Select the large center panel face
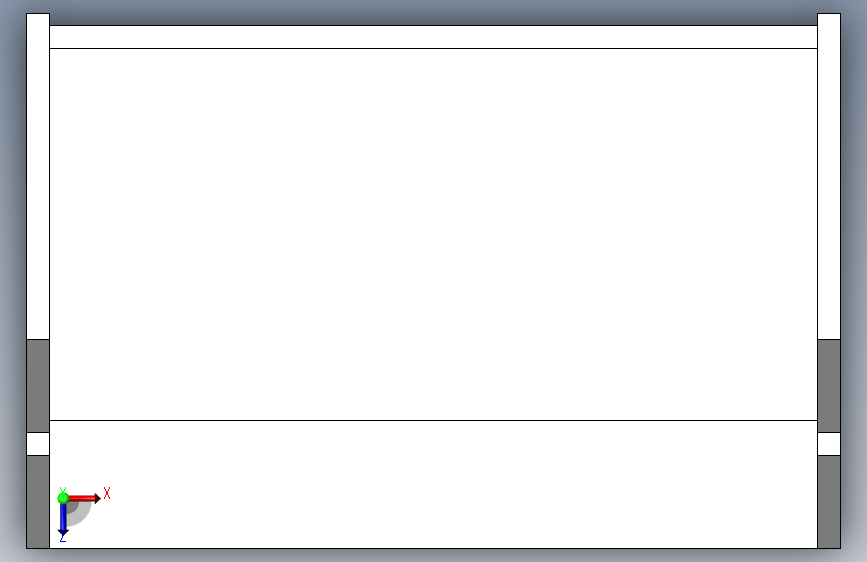The image size is (867, 562). (434, 235)
